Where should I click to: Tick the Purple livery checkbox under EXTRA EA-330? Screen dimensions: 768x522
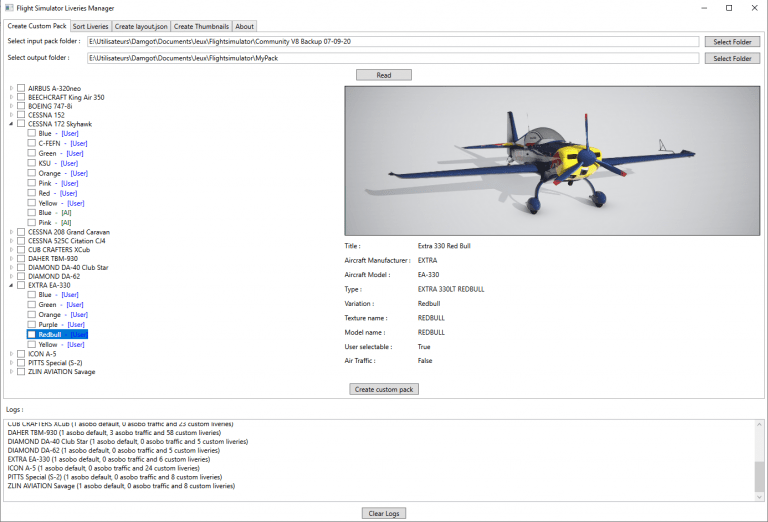pyautogui.click(x=32, y=324)
